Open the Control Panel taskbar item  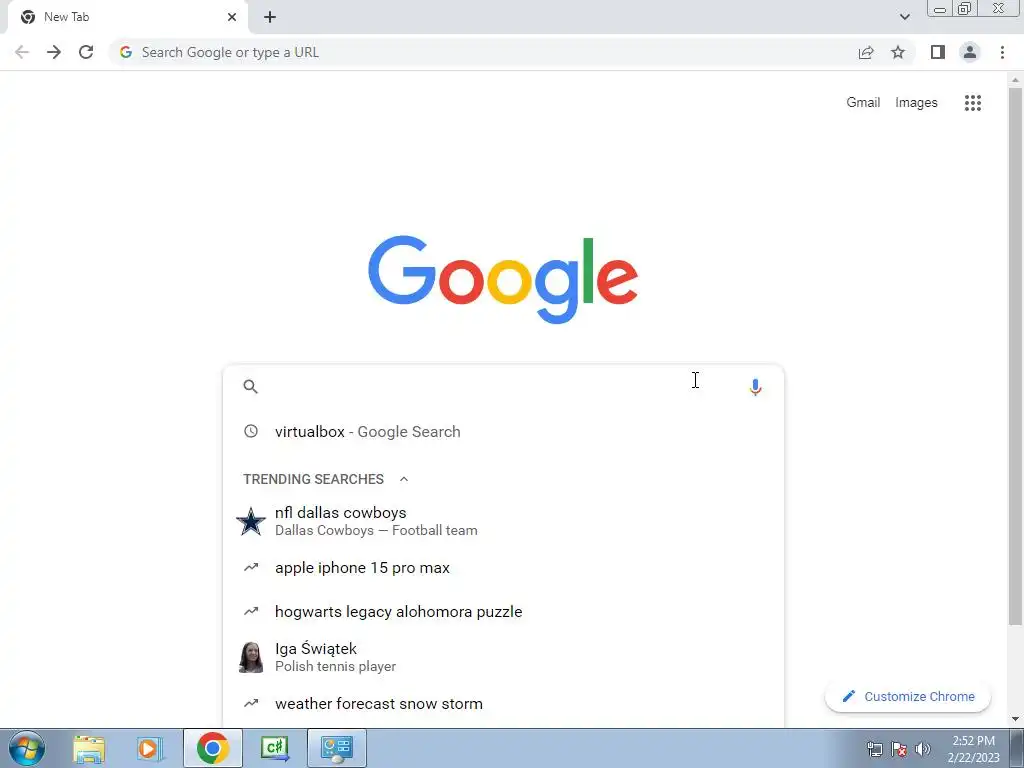point(336,748)
